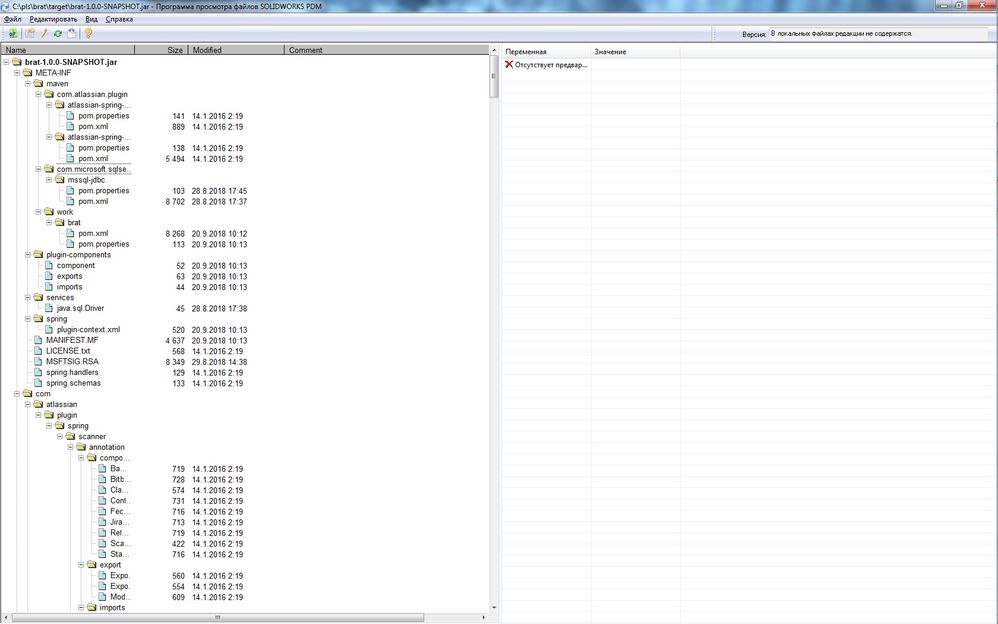
Task: Select the Отсутствует предвар... row
Action: point(546,64)
